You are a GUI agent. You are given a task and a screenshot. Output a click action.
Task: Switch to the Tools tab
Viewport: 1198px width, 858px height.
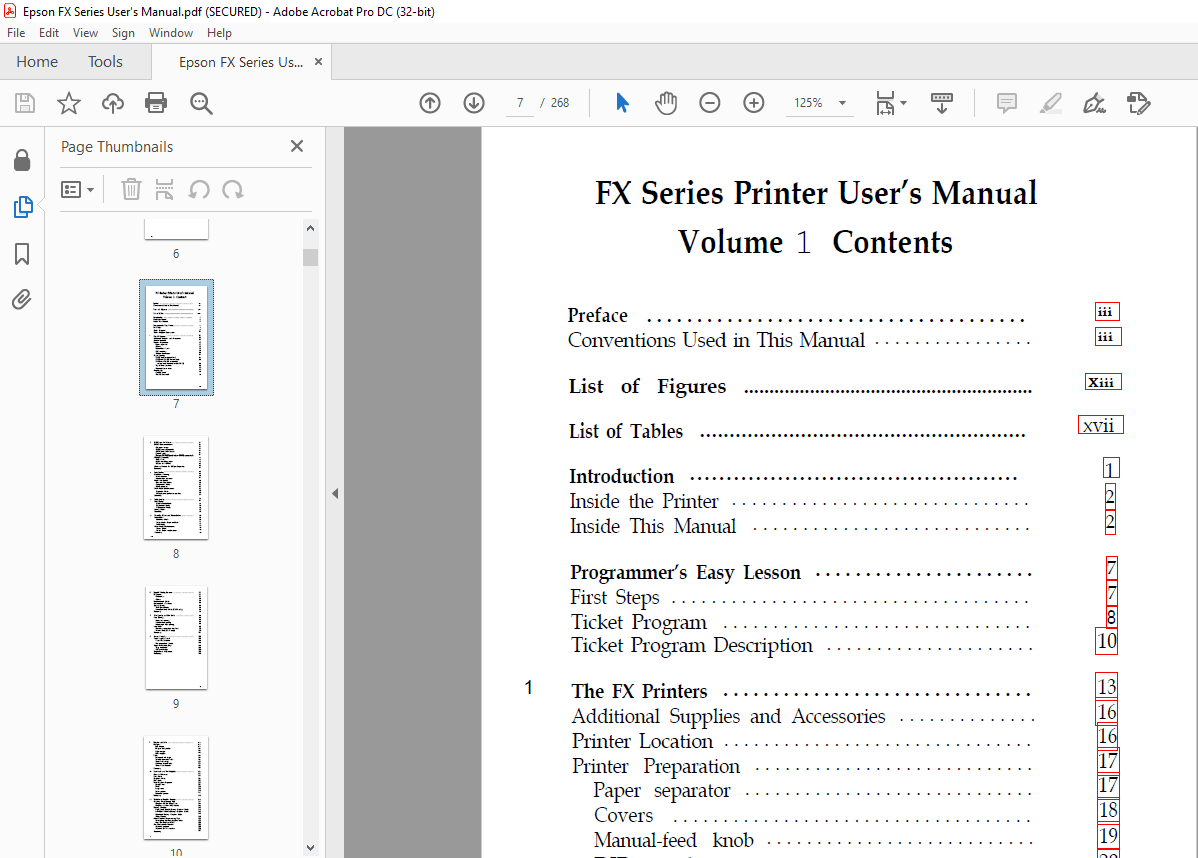pos(105,62)
